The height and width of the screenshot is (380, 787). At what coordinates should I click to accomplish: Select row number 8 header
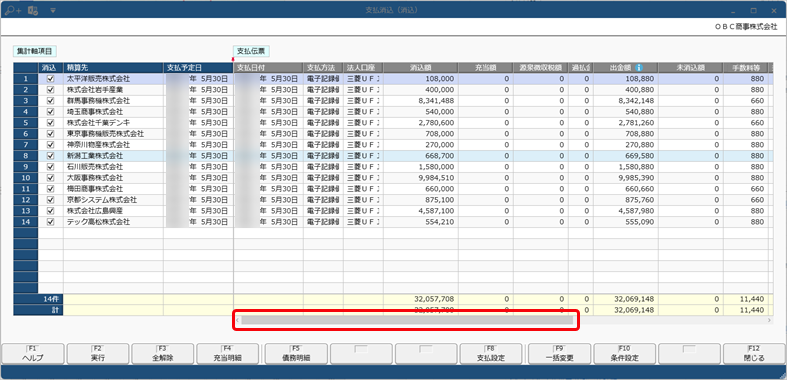26,156
